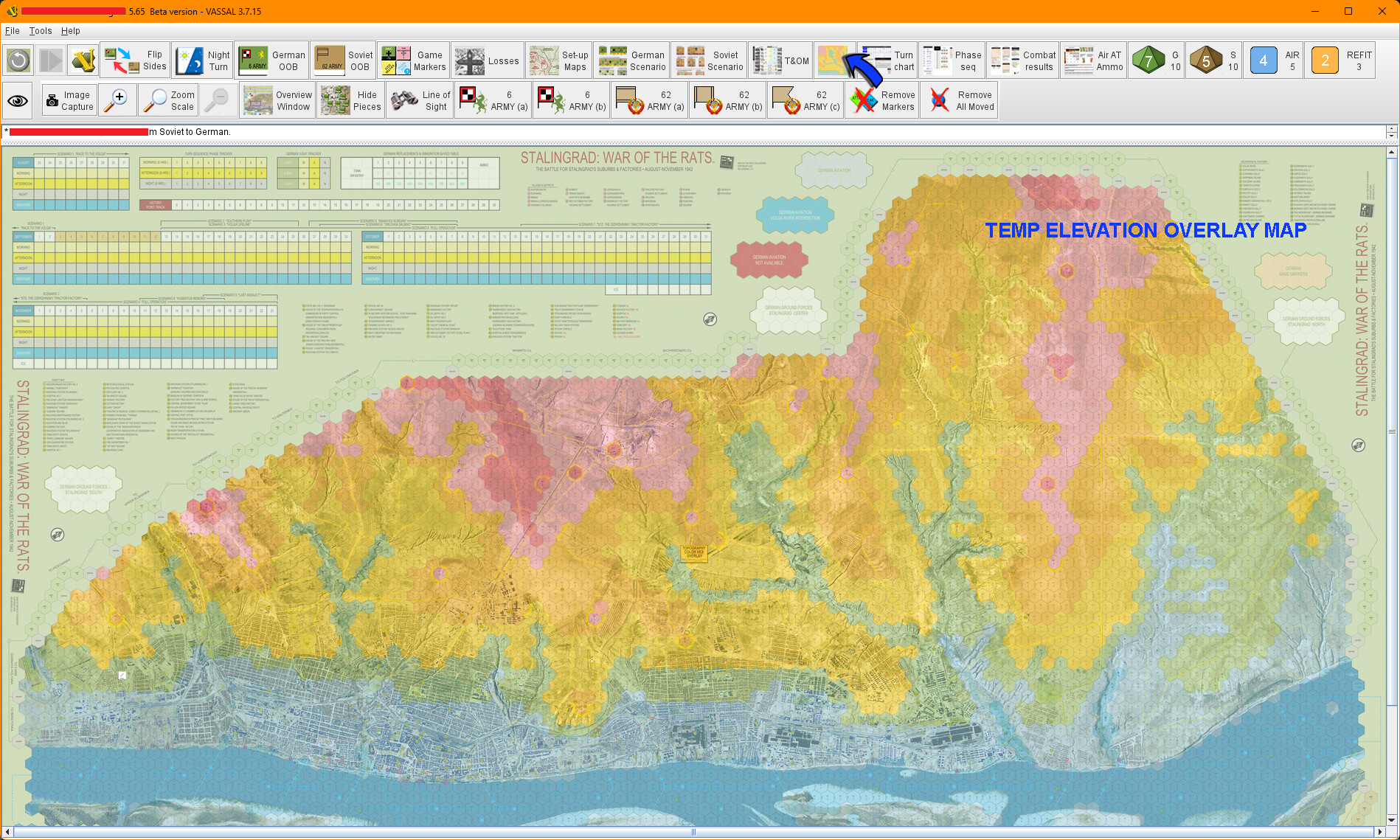1400x840 pixels.
Task: Open the Combat results chart
Action: 1023,60
